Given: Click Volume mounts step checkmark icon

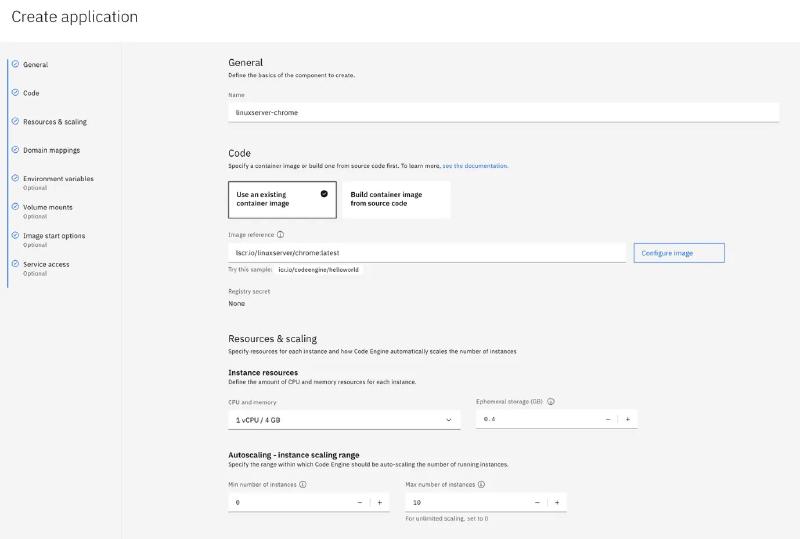Looking at the screenshot, I should [15, 207].
